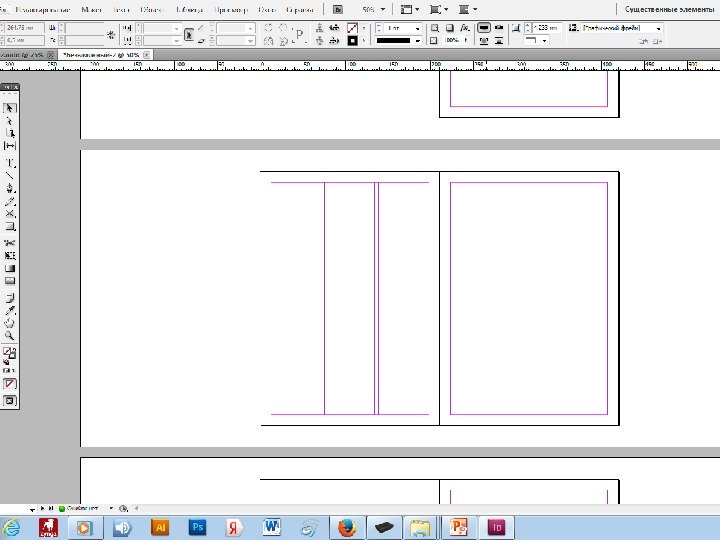Toggle the no text wrap button

(484, 28)
